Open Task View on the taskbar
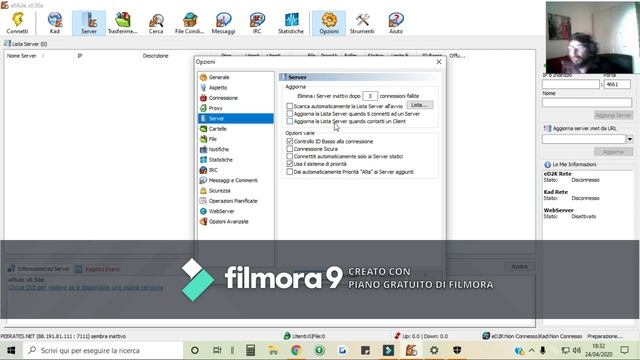This screenshot has height=360, width=640. pos(217,350)
